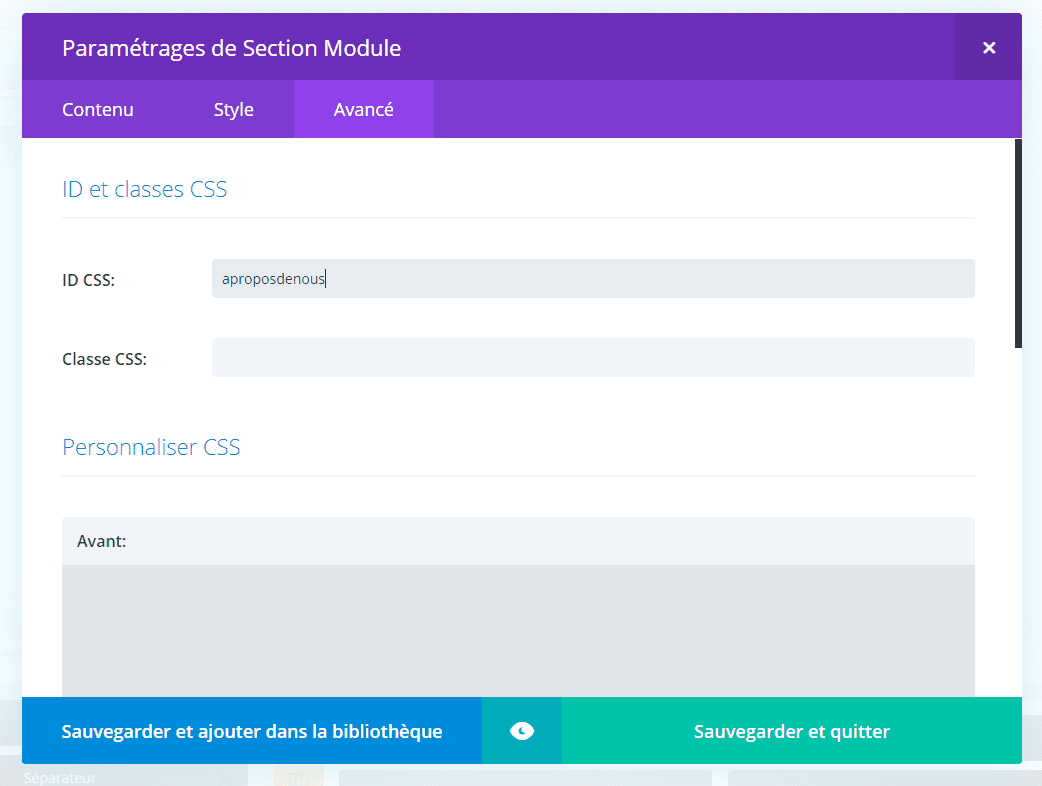Click the Avant: header above the textarea
1042x786 pixels.
coord(101,541)
